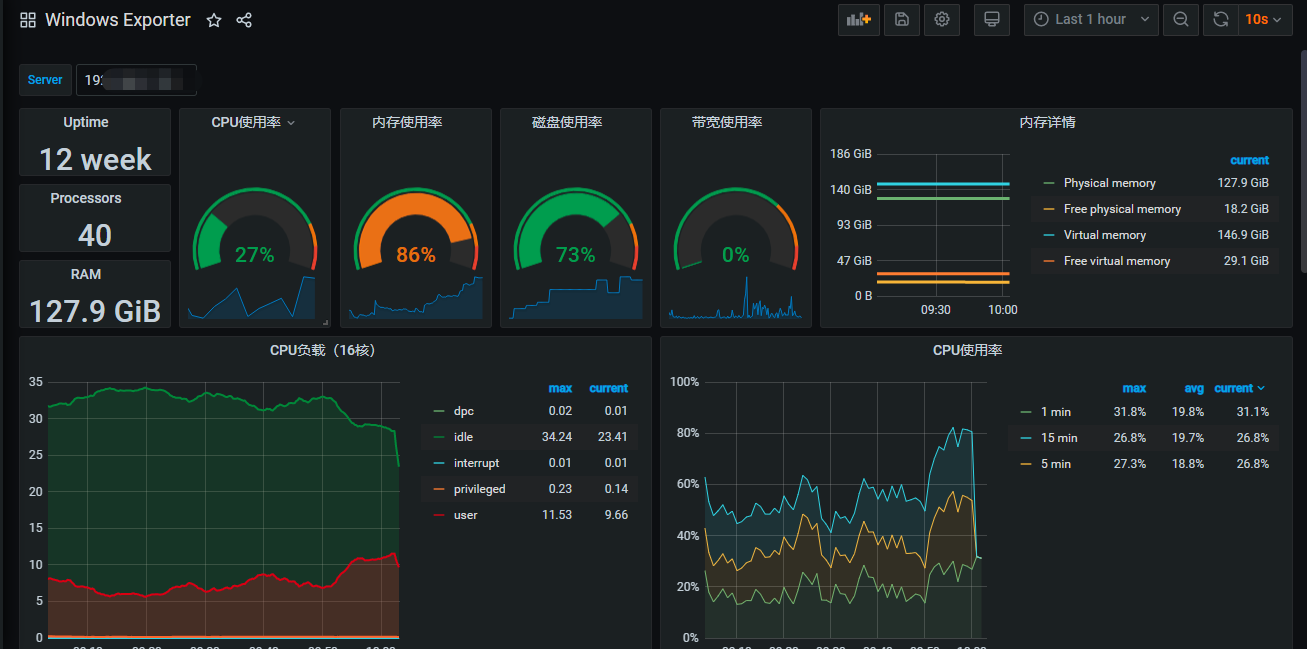Toggle privileged series in legend
This screenshot has width=1307, height=649.
(x=479, y=489)
